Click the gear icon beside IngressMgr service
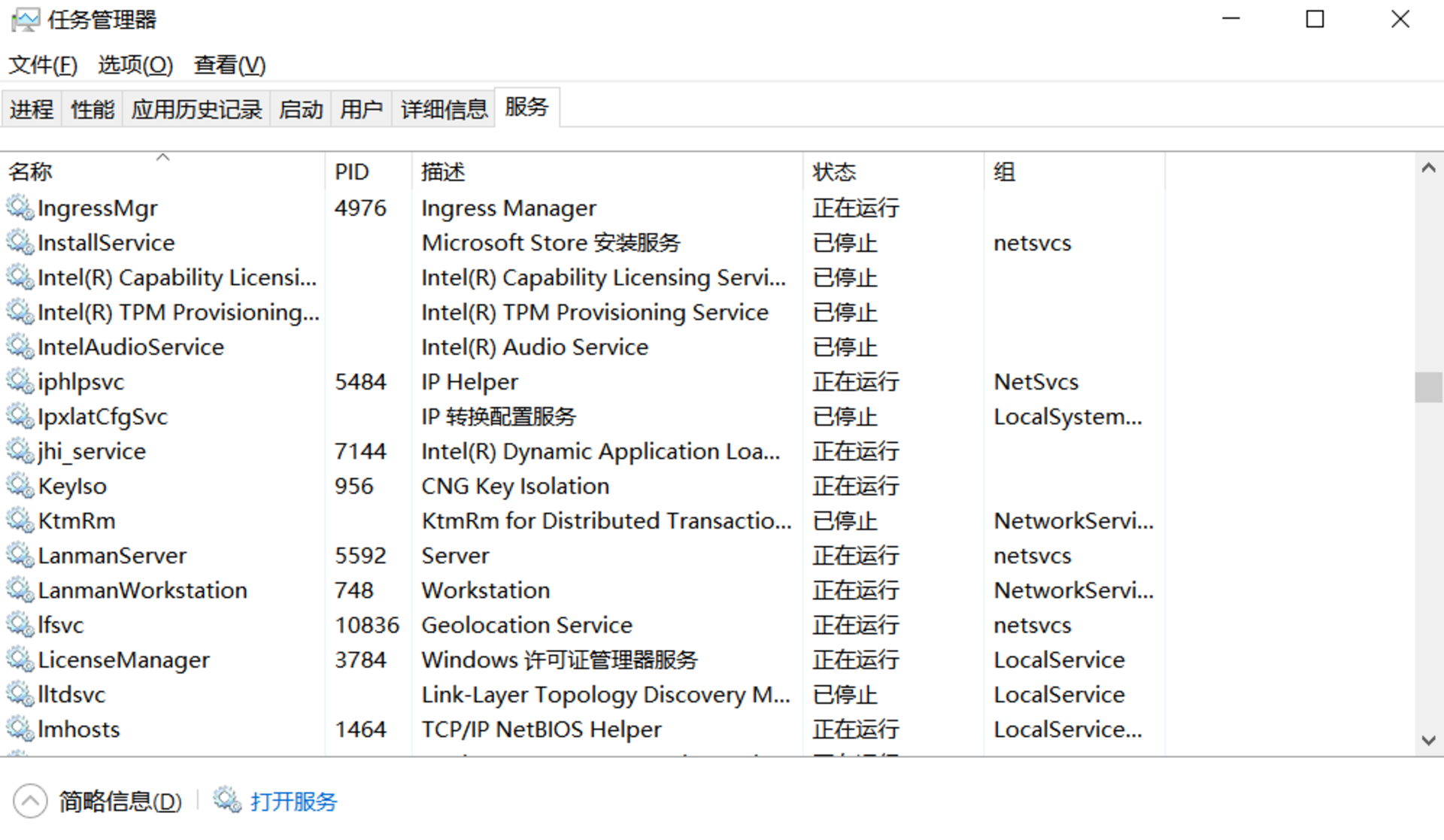1444x840 pixels. coord(20,208)
